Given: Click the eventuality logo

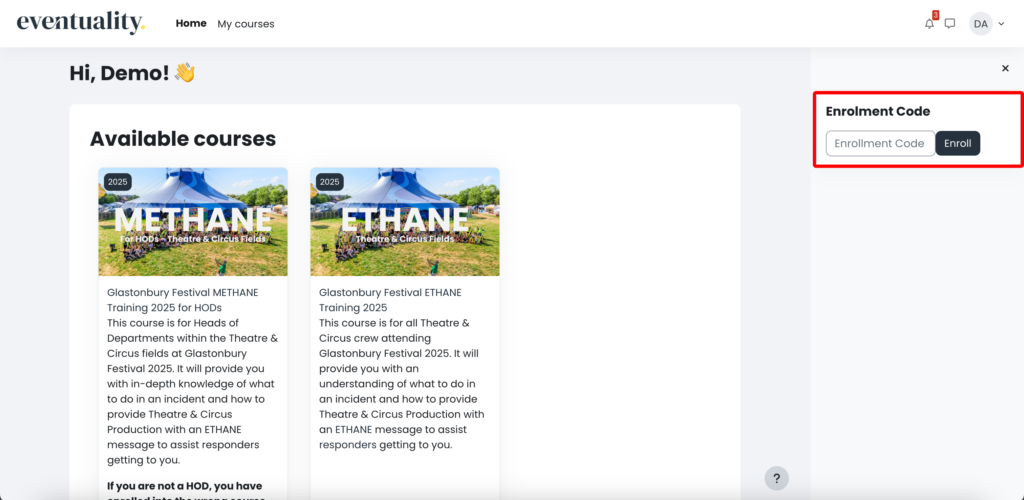Looking at the screenshot, I should click(x=81, y=23).
